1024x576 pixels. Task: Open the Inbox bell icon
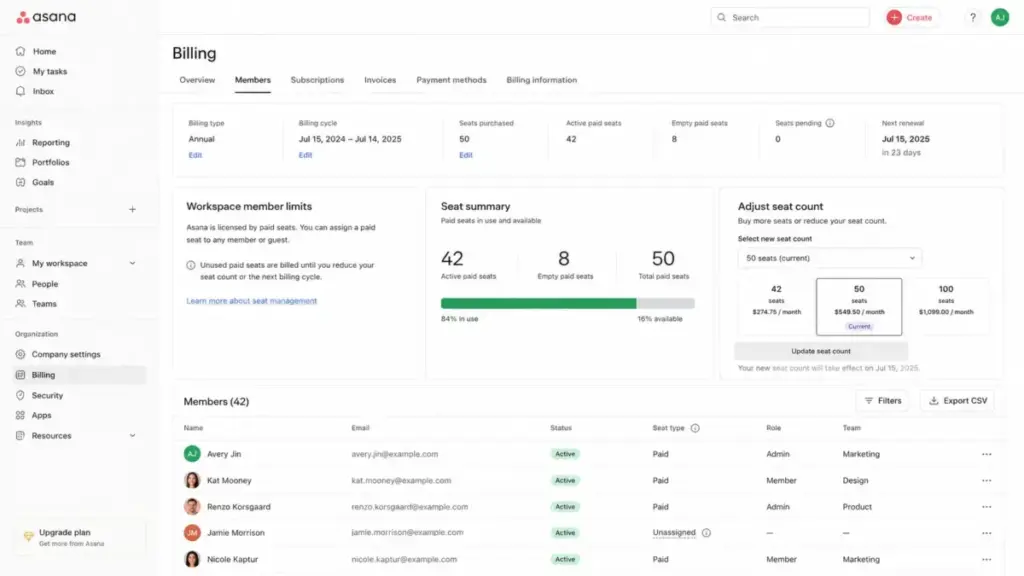pyautogui.click(x=20, y=91)
